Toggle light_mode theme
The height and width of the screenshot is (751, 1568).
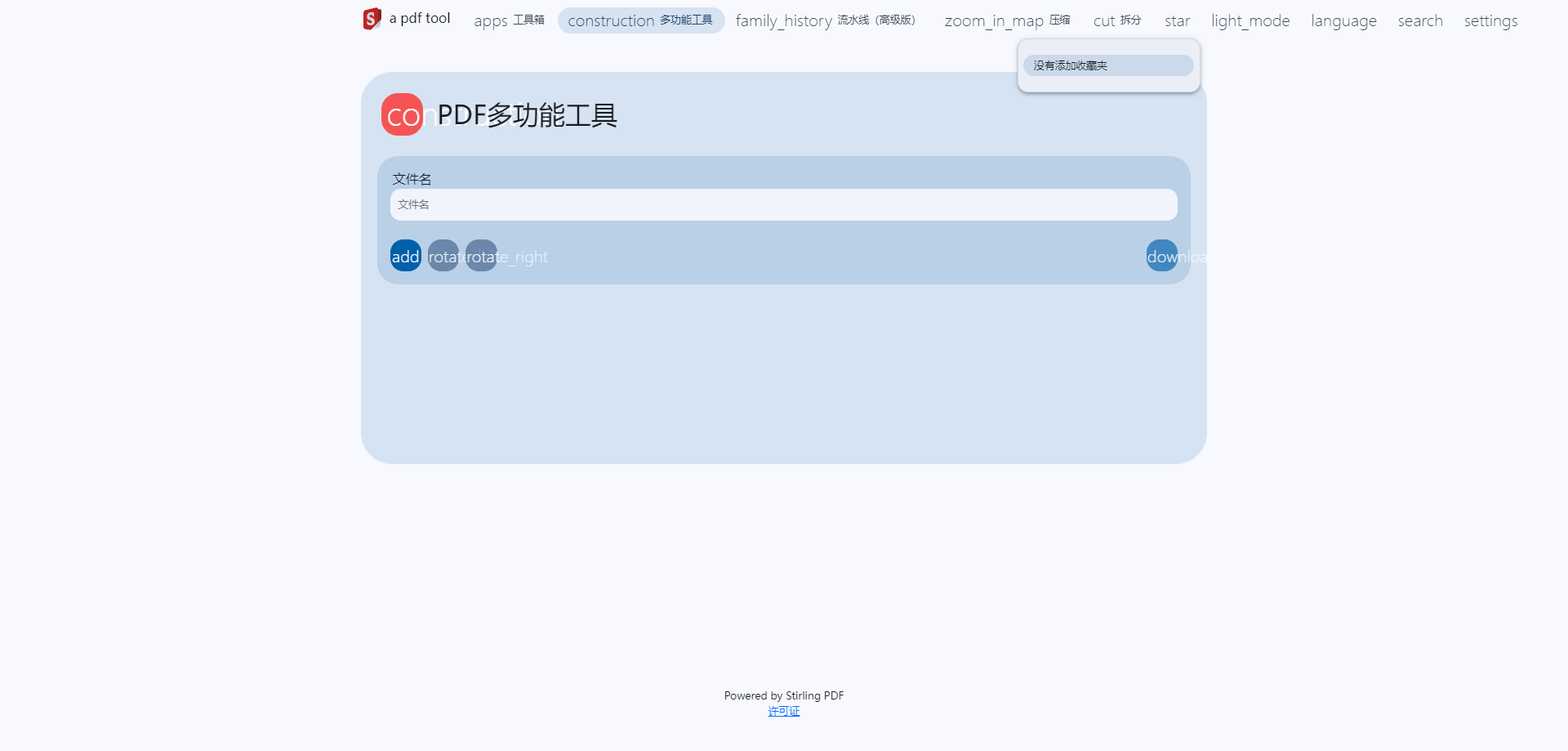(1249, 20)
